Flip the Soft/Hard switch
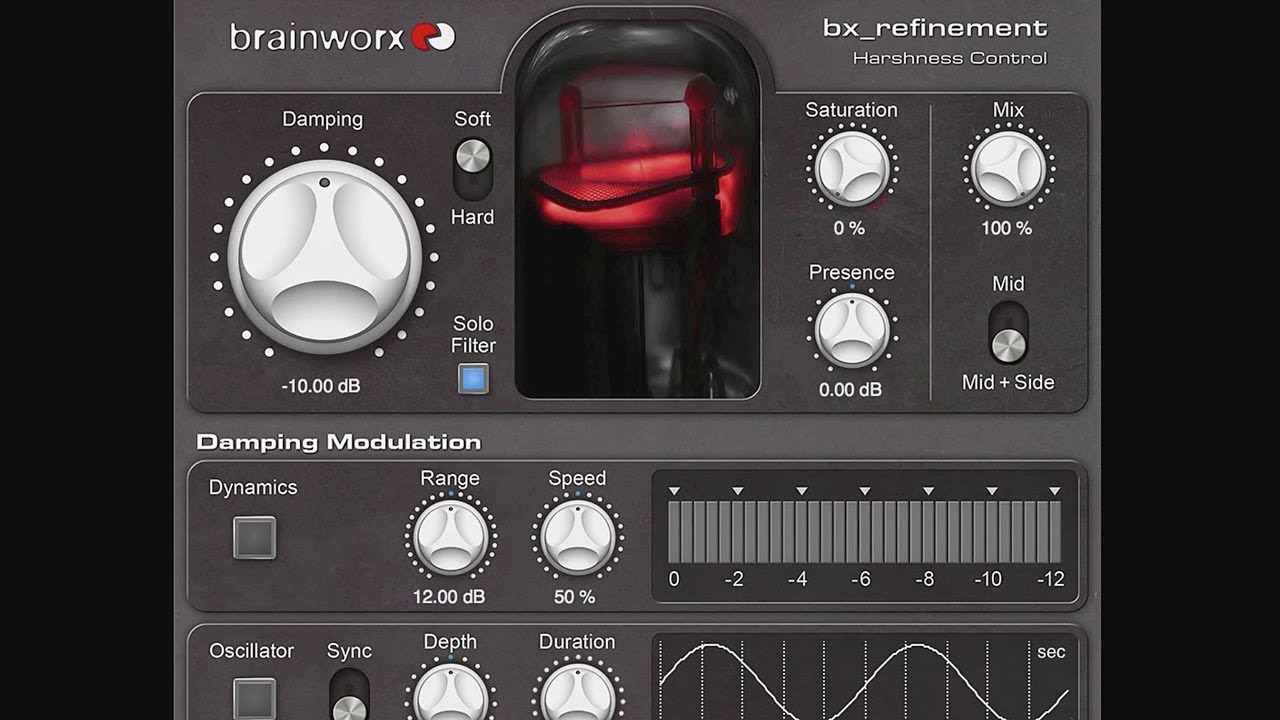The image size is (1280, 720). [x=473, y=167]
